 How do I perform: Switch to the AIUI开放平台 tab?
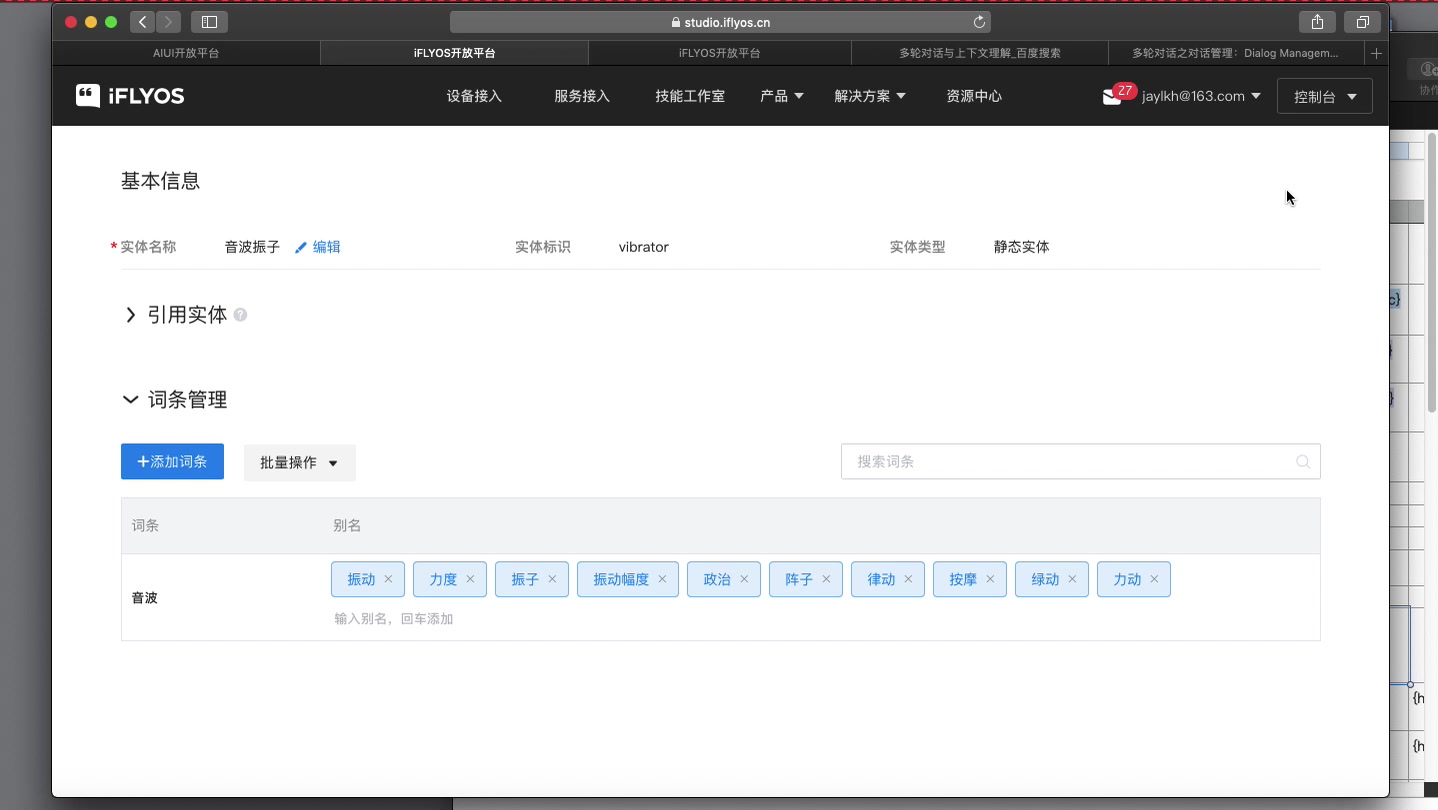click(186, 53)
